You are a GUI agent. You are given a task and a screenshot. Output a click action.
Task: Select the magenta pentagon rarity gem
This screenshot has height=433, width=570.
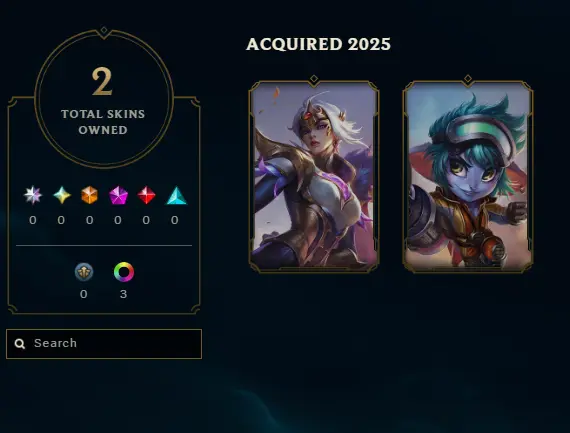(119, 196)
